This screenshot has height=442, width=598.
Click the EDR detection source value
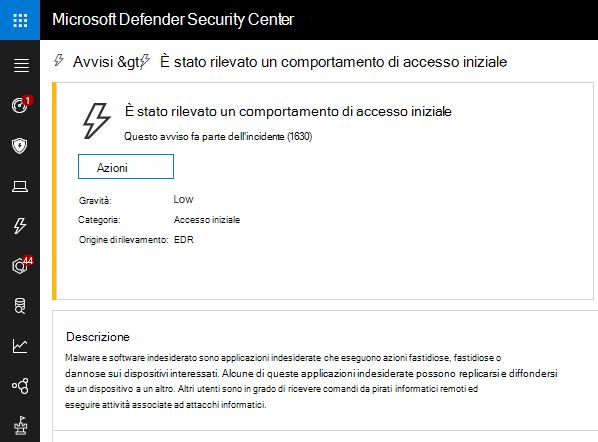(183, 239)
